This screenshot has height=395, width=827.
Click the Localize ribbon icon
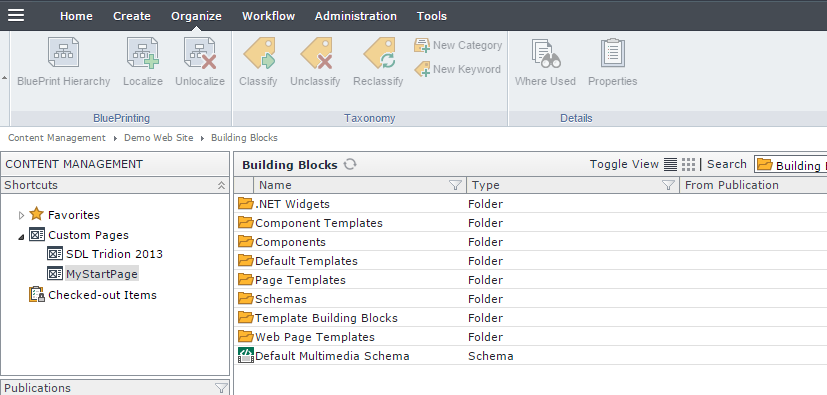pos(142,52)
